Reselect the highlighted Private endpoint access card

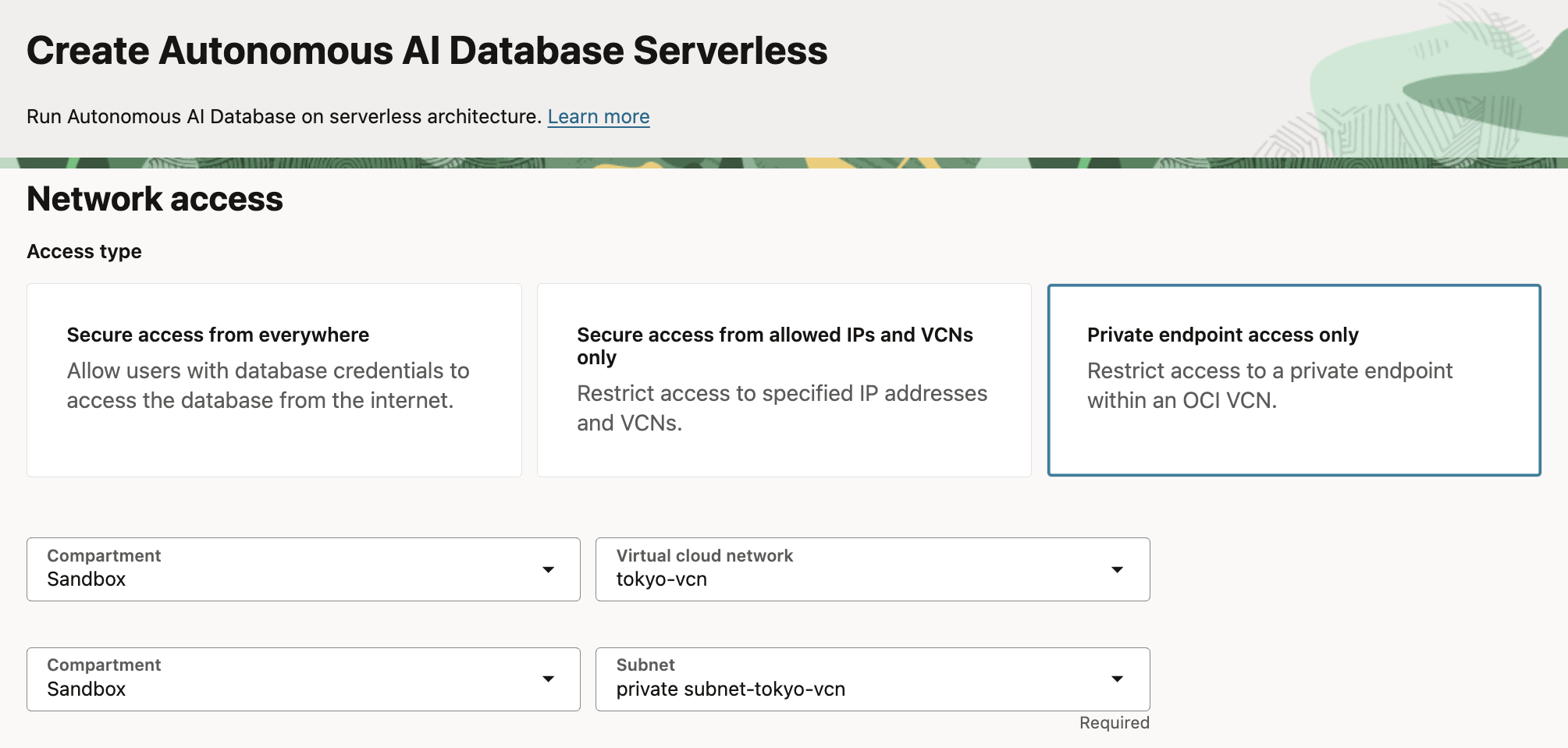(x=1293, y=379)
